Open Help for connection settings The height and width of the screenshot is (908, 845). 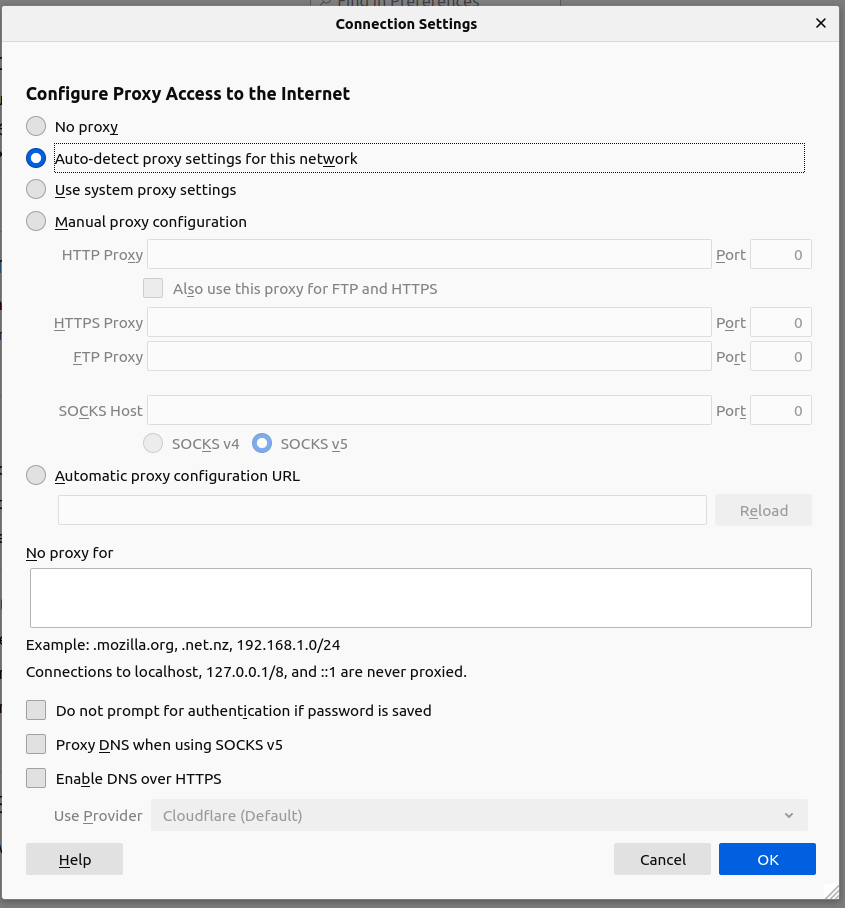click(x=74, y=859)
